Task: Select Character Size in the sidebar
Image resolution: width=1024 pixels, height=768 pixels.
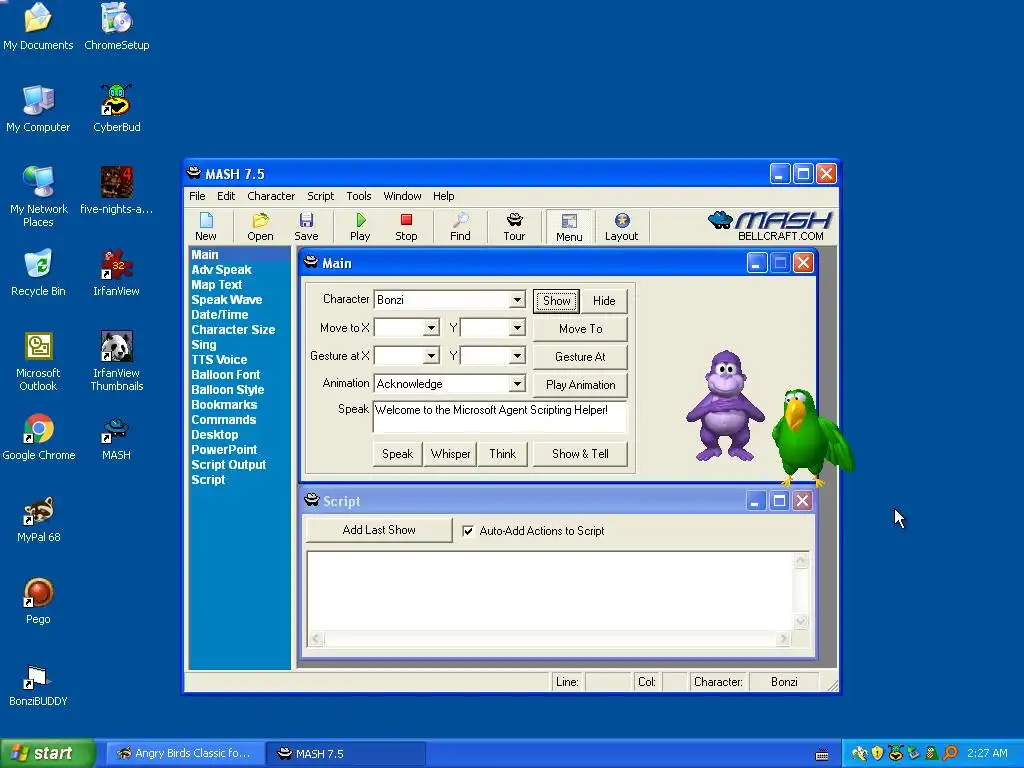Action: 233,330
